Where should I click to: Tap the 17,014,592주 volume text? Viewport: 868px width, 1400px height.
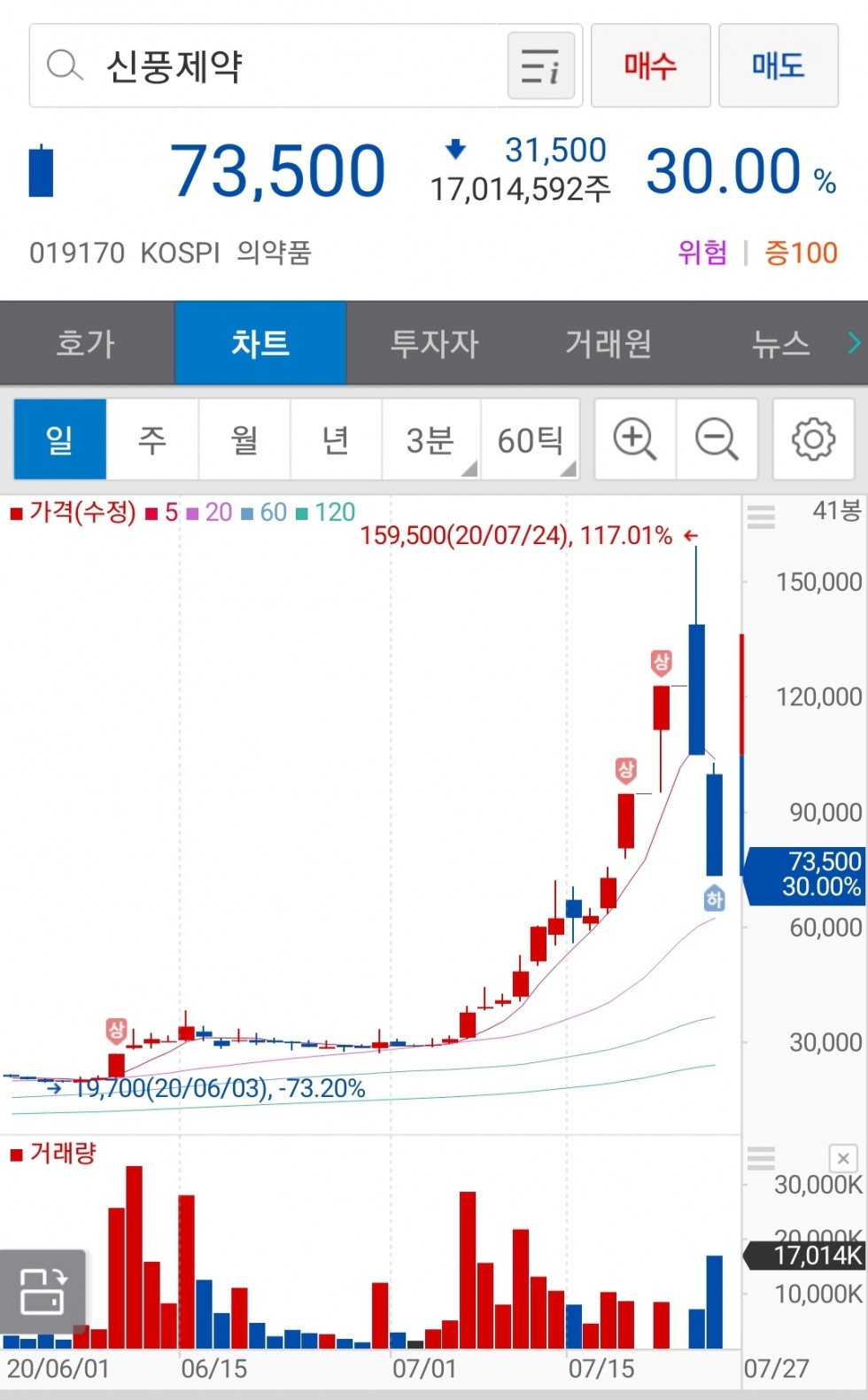(x=520, y=189)
